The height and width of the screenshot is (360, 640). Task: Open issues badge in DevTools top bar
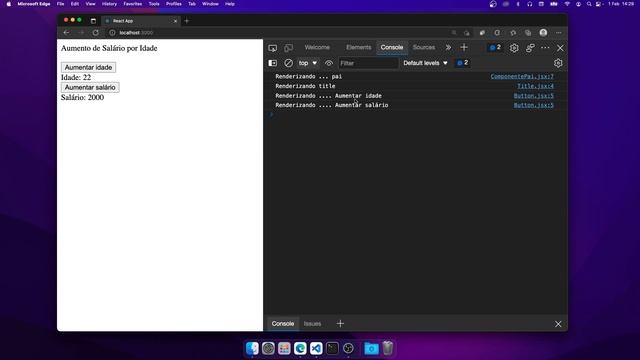click(495, 47)
